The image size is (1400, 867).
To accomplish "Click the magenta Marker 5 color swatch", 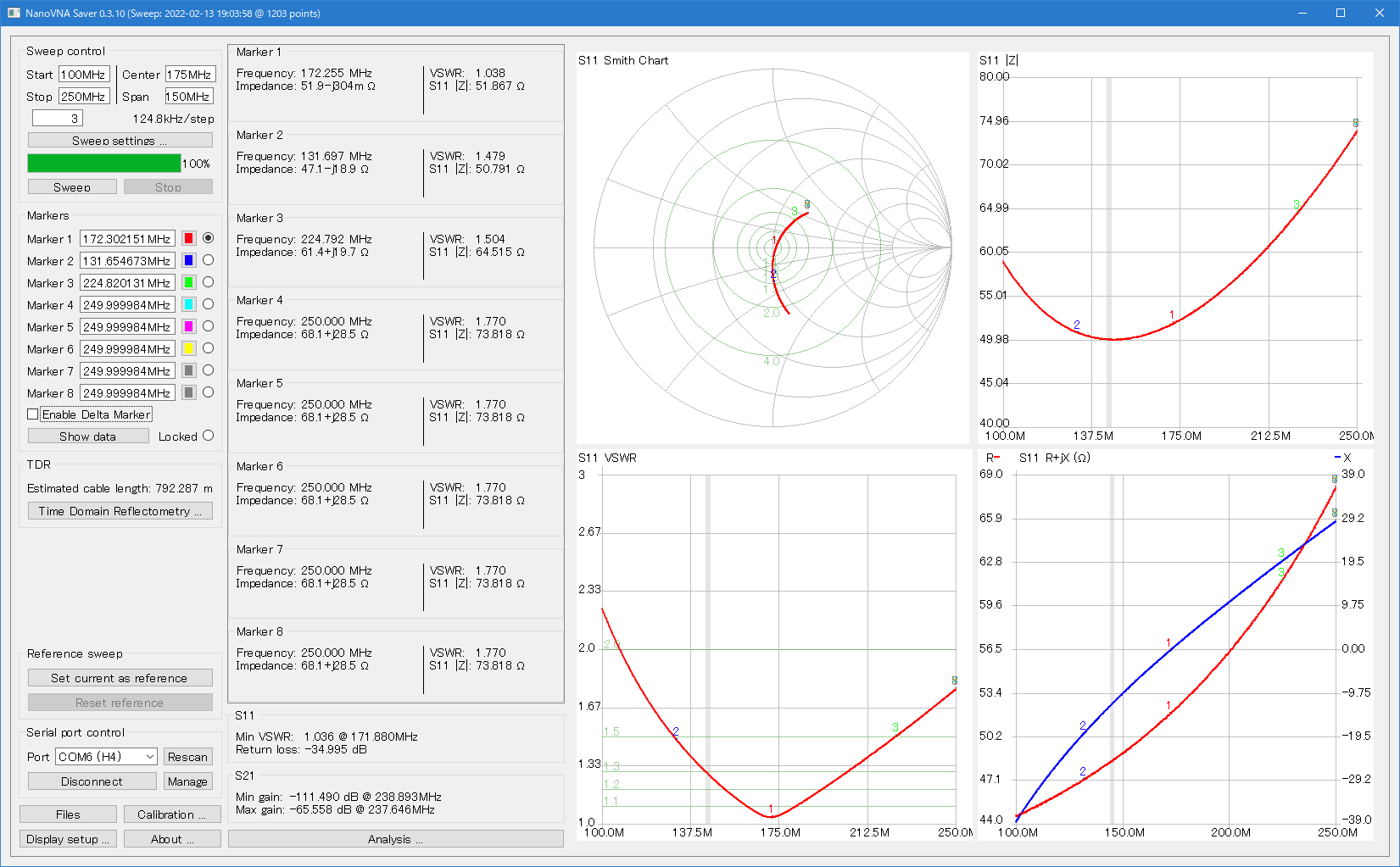I will [x=188, y=327].
